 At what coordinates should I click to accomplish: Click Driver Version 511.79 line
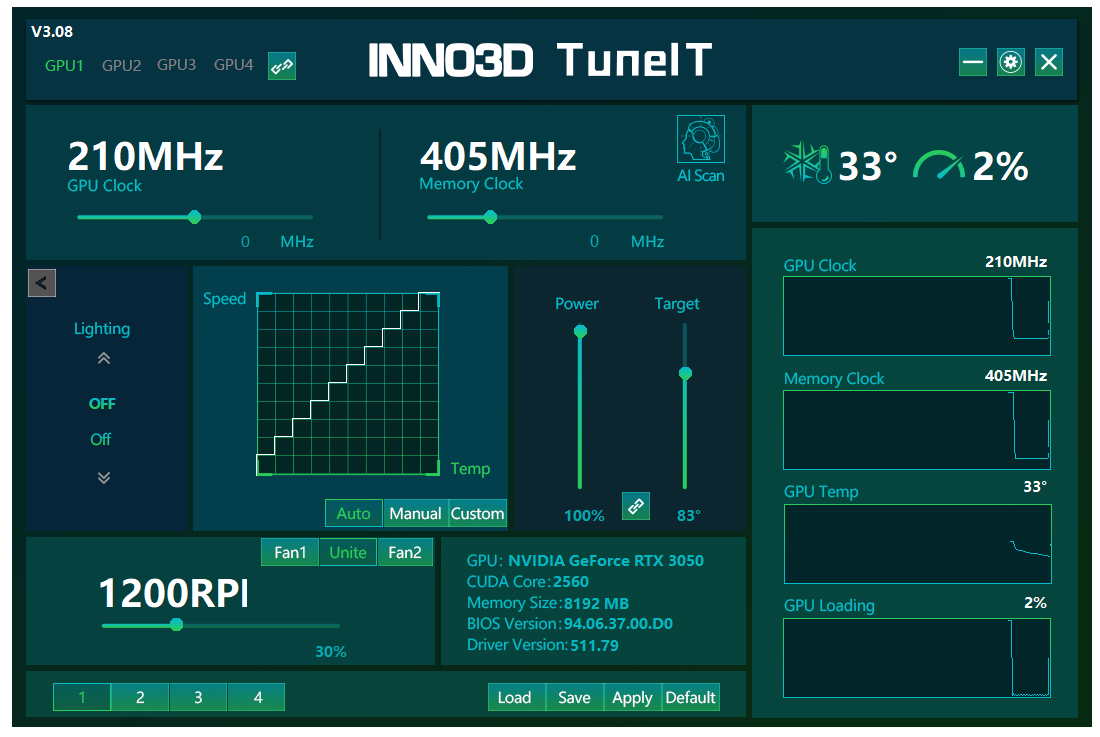pyautogui.click(x=543, y=645)
